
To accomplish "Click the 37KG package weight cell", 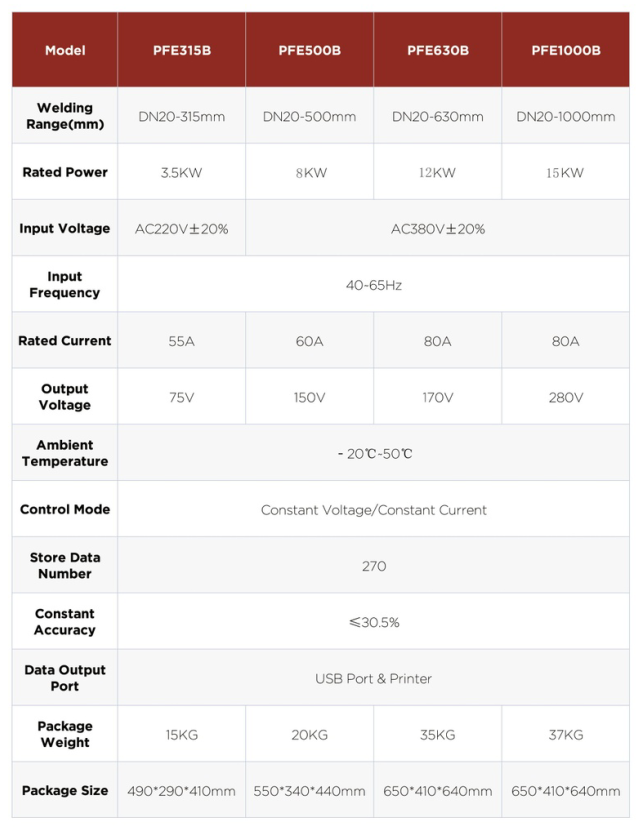I will point(565,735).
